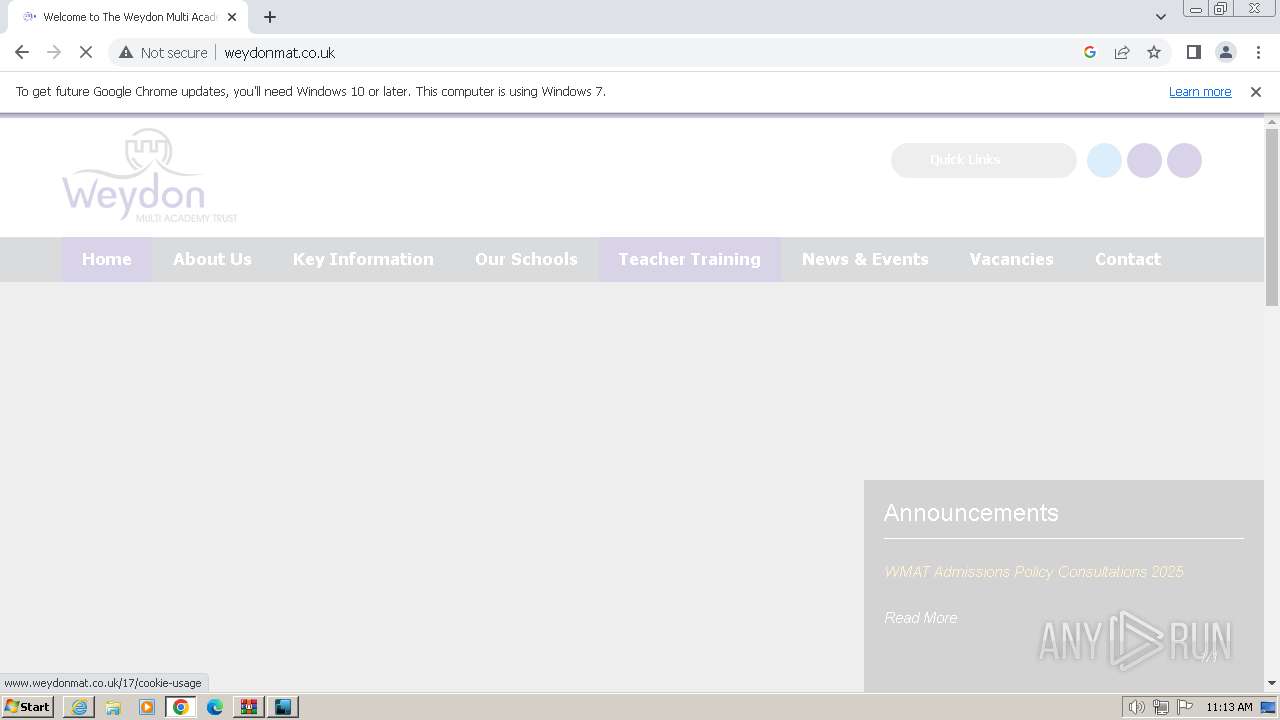Click the network tray icon
Image resolution: width=1280 pixels, height=720 pixels.
tap(1161, 707)
